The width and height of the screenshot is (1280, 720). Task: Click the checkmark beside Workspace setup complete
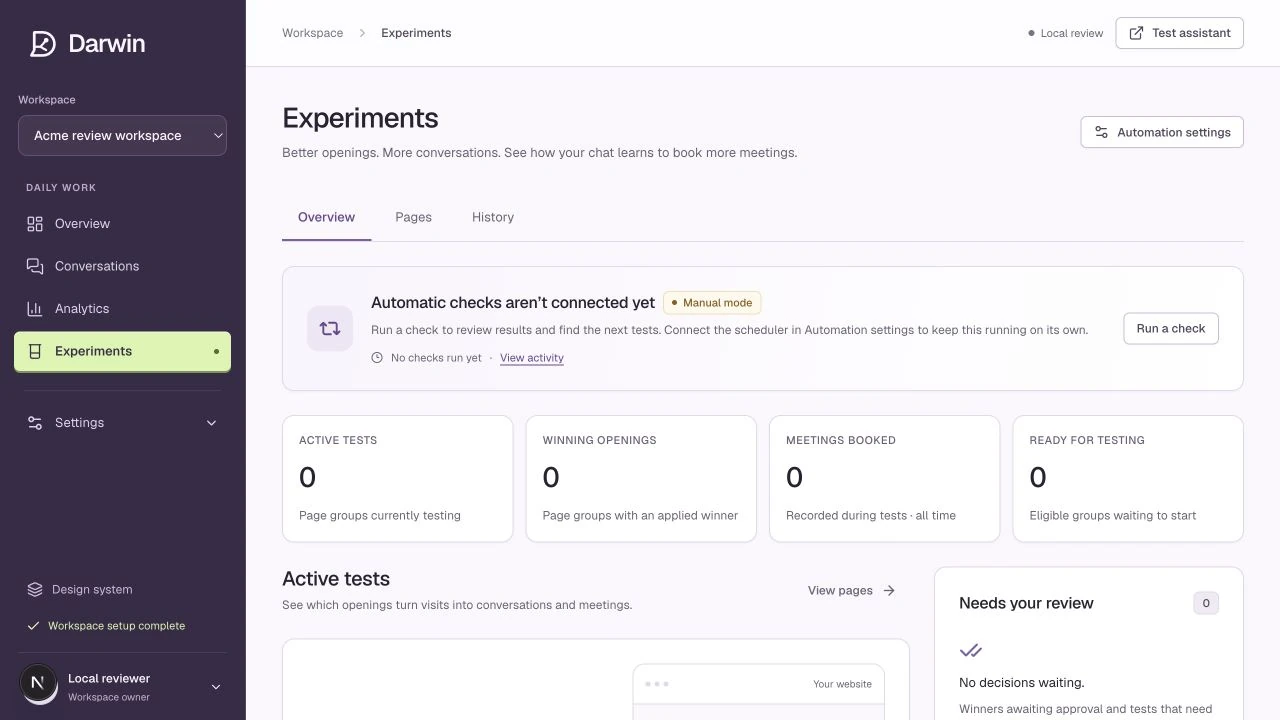[x=34, y=626]
